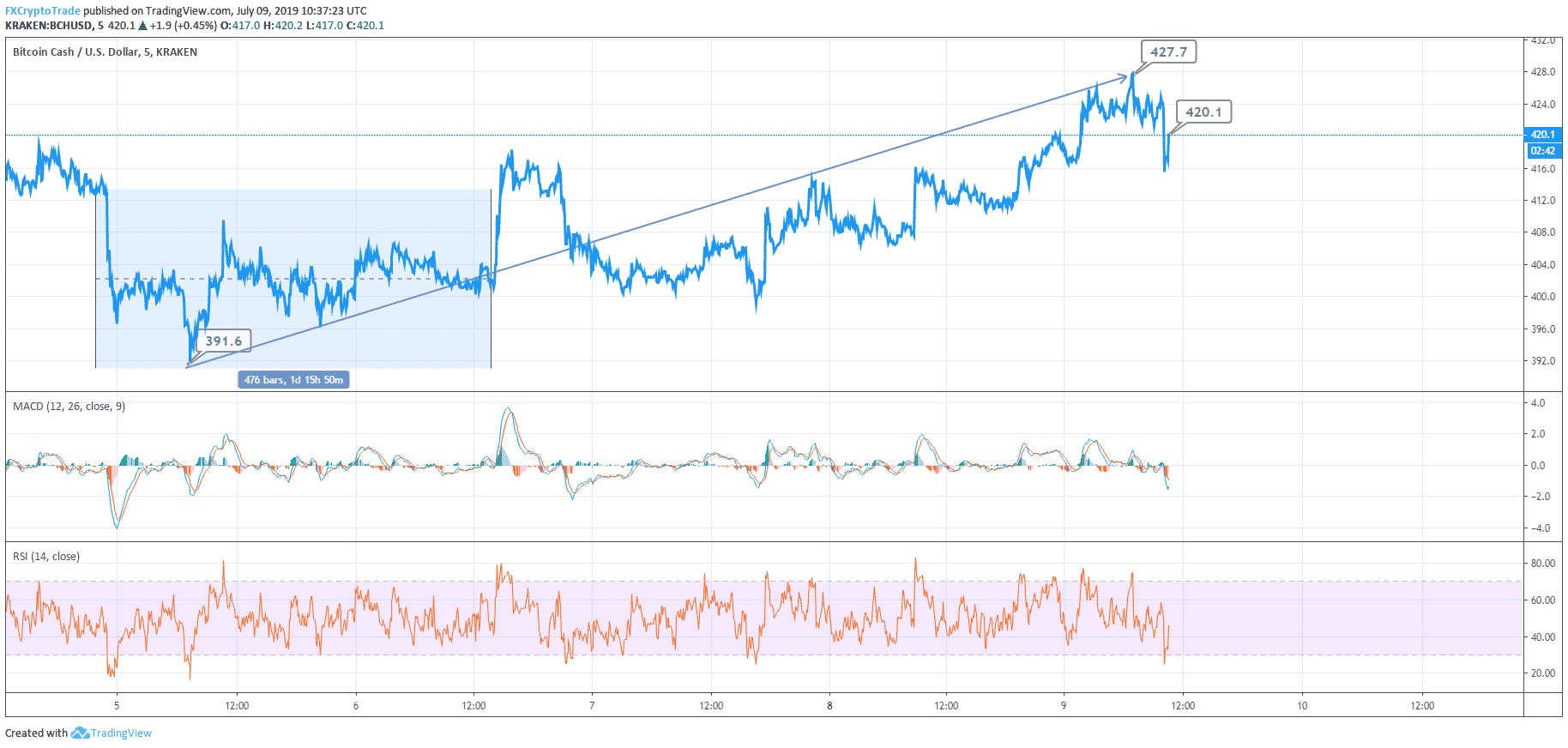Click the 408.0 price axis label

[x=1543, y=232]
